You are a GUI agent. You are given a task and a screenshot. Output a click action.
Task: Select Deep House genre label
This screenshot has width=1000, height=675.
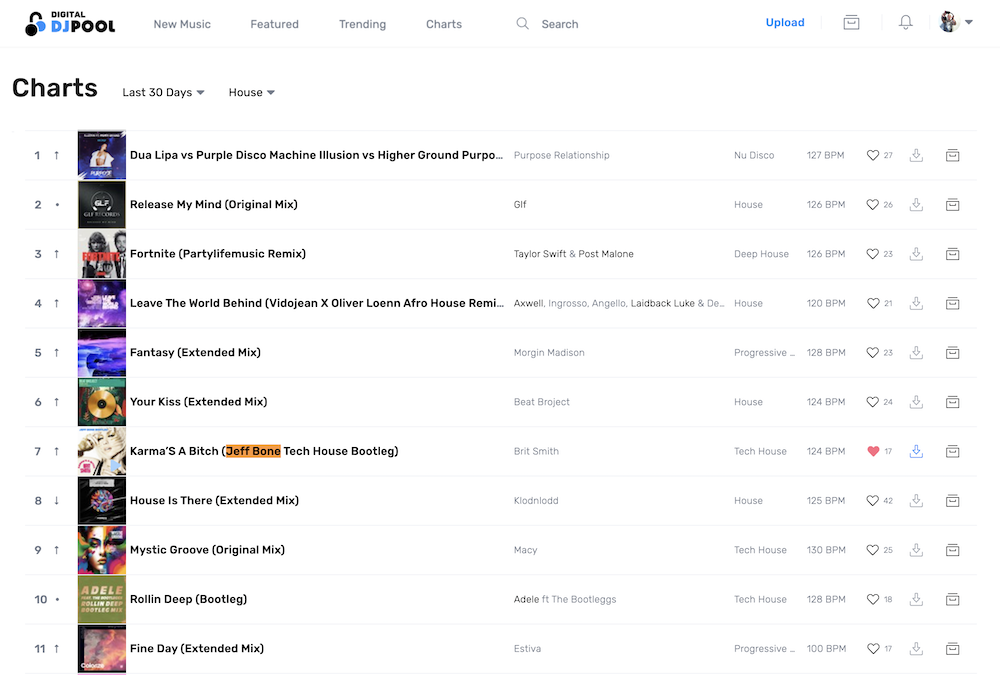click(761, 254)
